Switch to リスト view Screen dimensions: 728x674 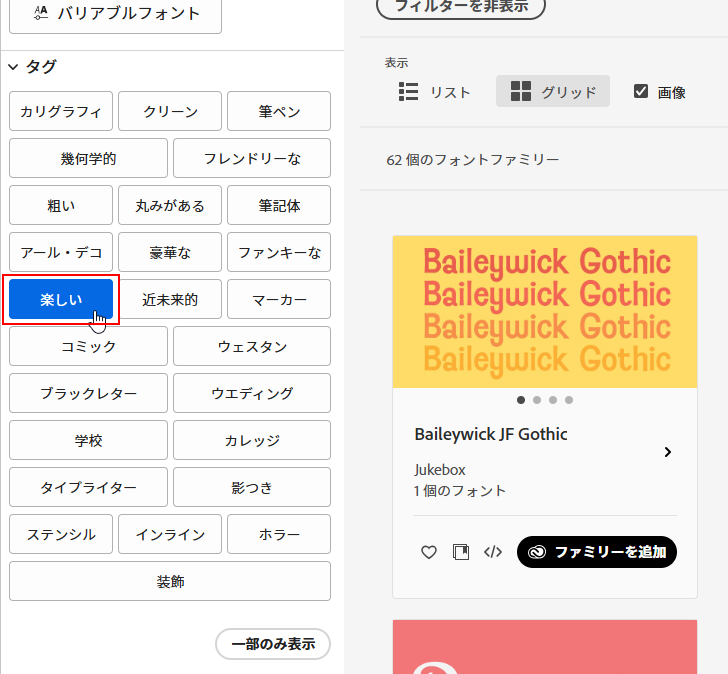coord(434,91)
